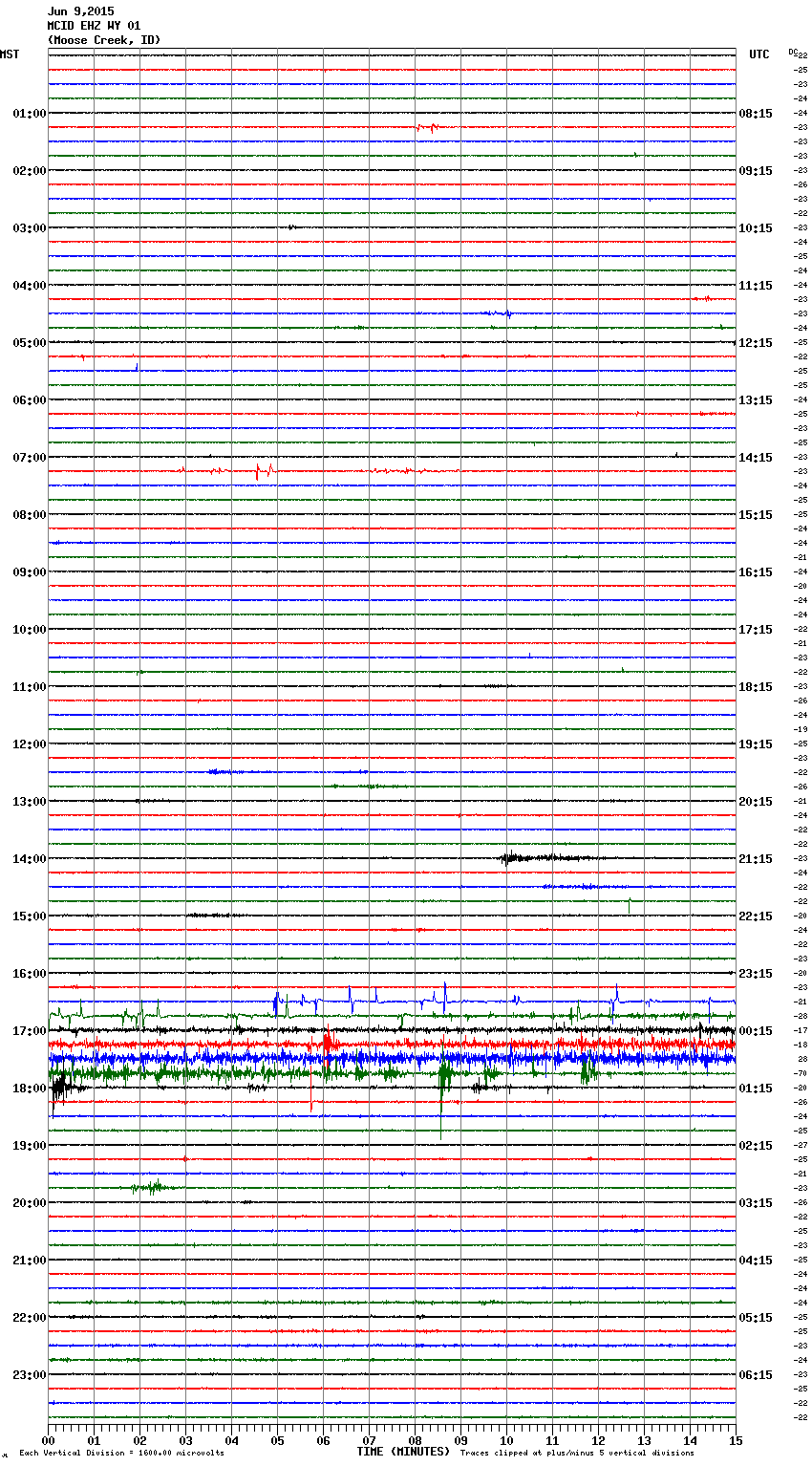Viewport: 812px width, 1466px height.
Task: Click the "19:15" UTC time label
Action: tap(756, 744)
